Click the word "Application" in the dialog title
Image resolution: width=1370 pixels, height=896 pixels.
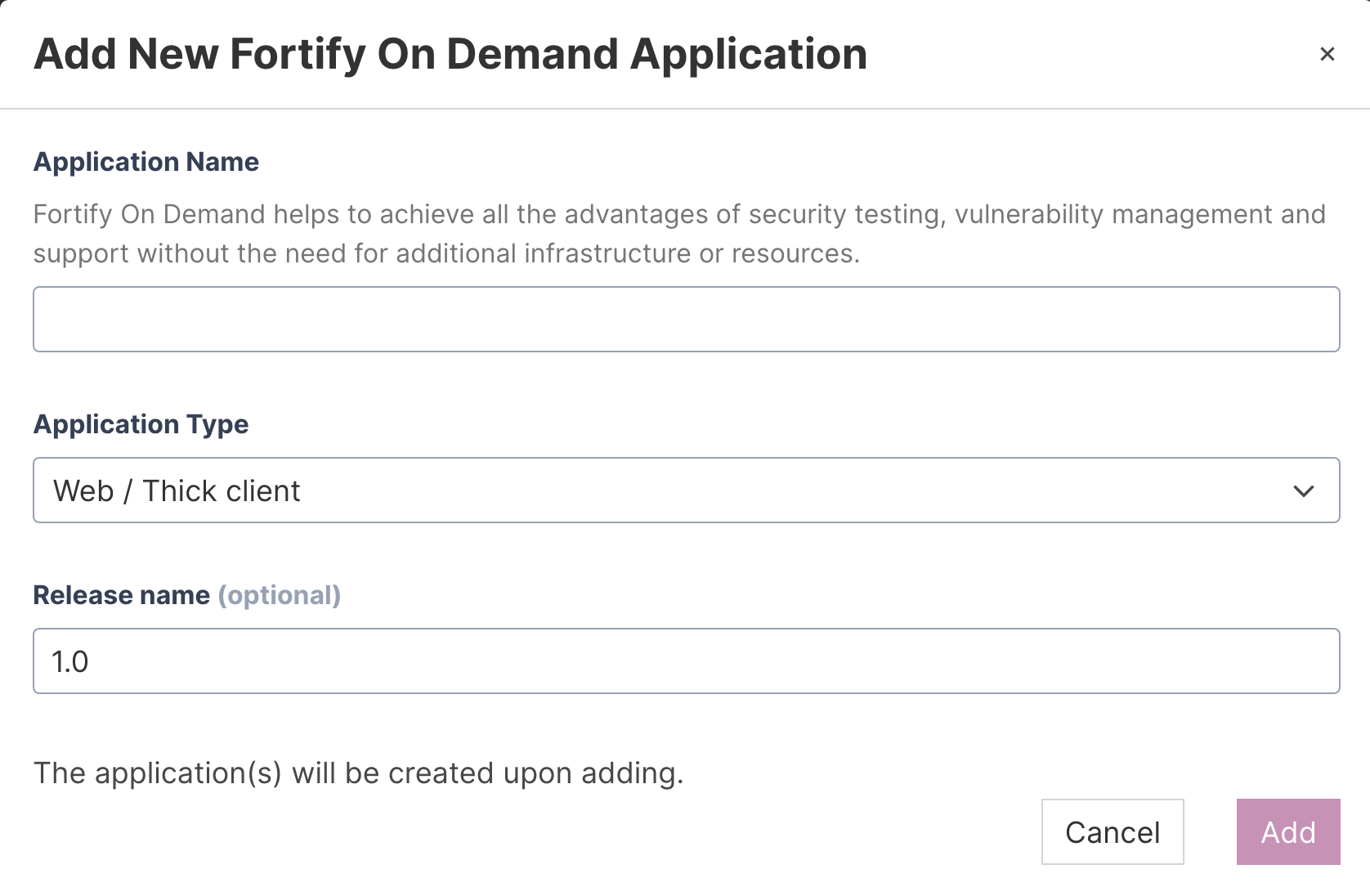coord(748,54)
